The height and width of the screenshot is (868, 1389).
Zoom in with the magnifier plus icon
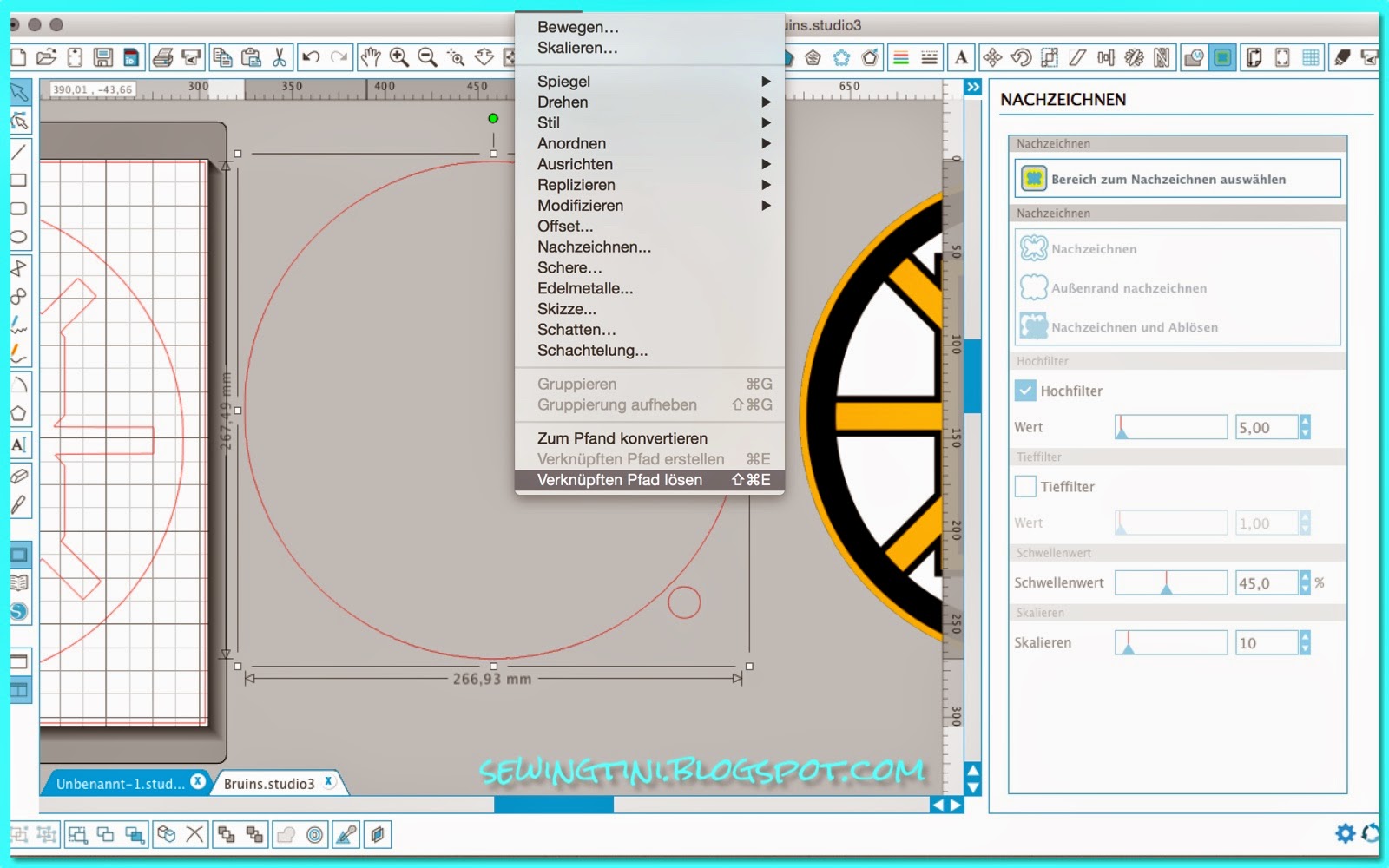pos(399,58)
